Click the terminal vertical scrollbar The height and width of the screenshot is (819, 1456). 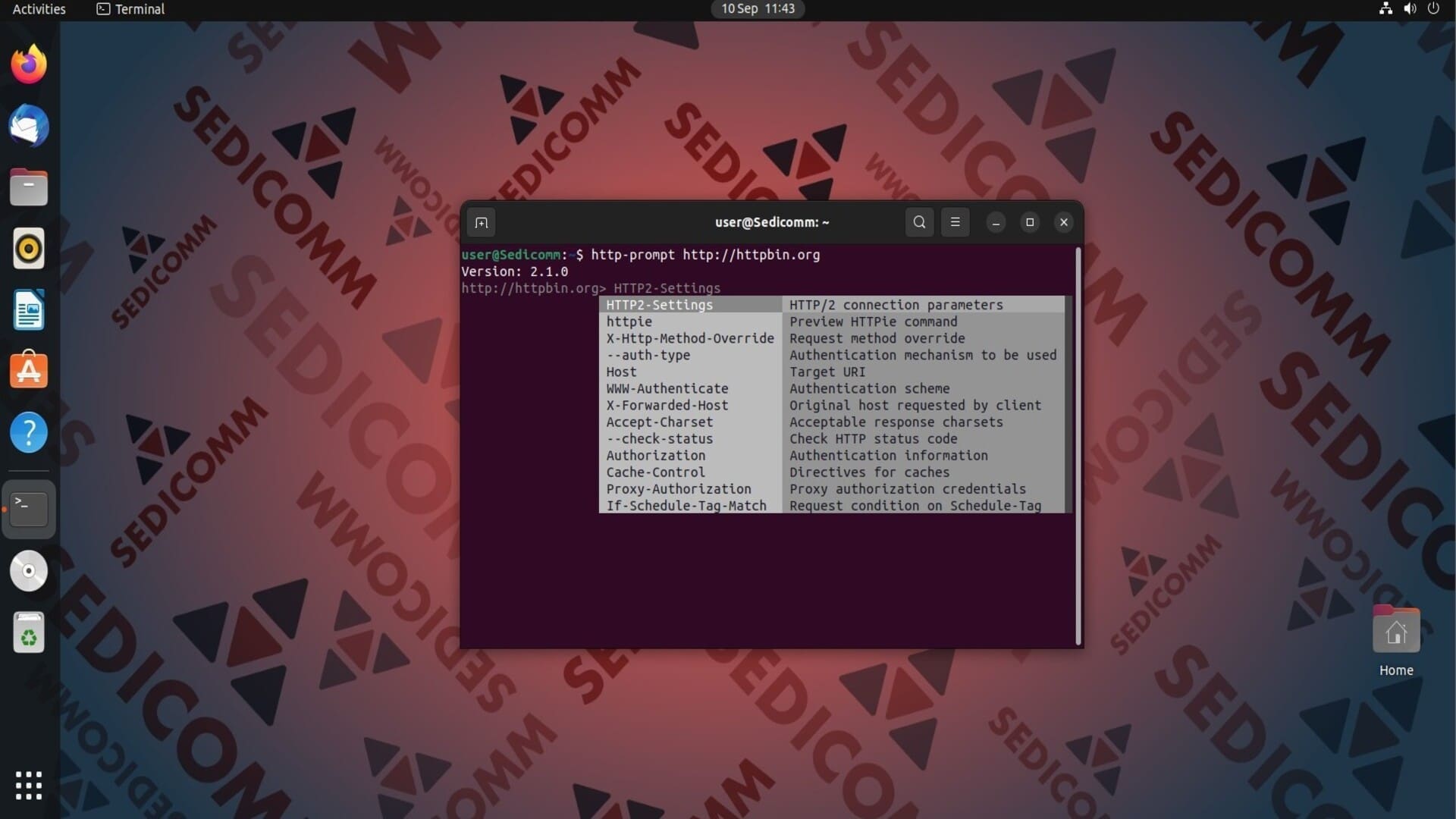tap(1078, 446)
